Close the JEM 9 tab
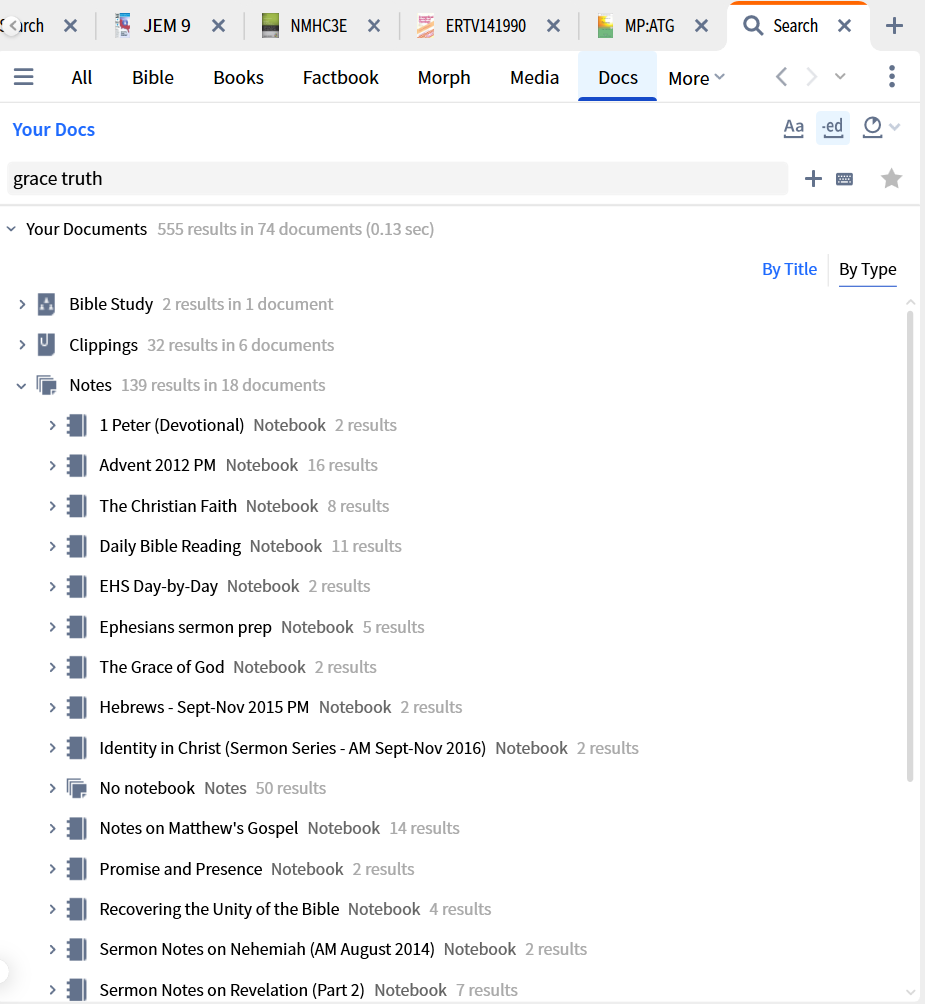The image size is (925, 1004). (x=218, y=26)
